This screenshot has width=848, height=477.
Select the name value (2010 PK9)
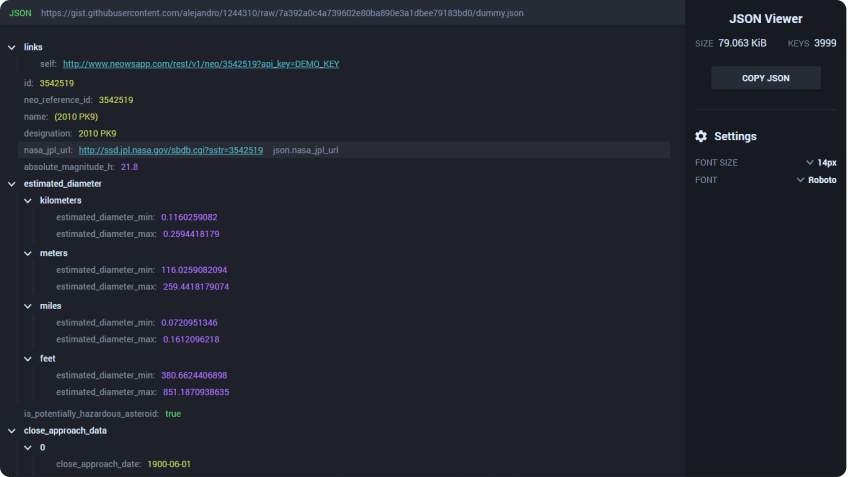click(x=76, y=117)
